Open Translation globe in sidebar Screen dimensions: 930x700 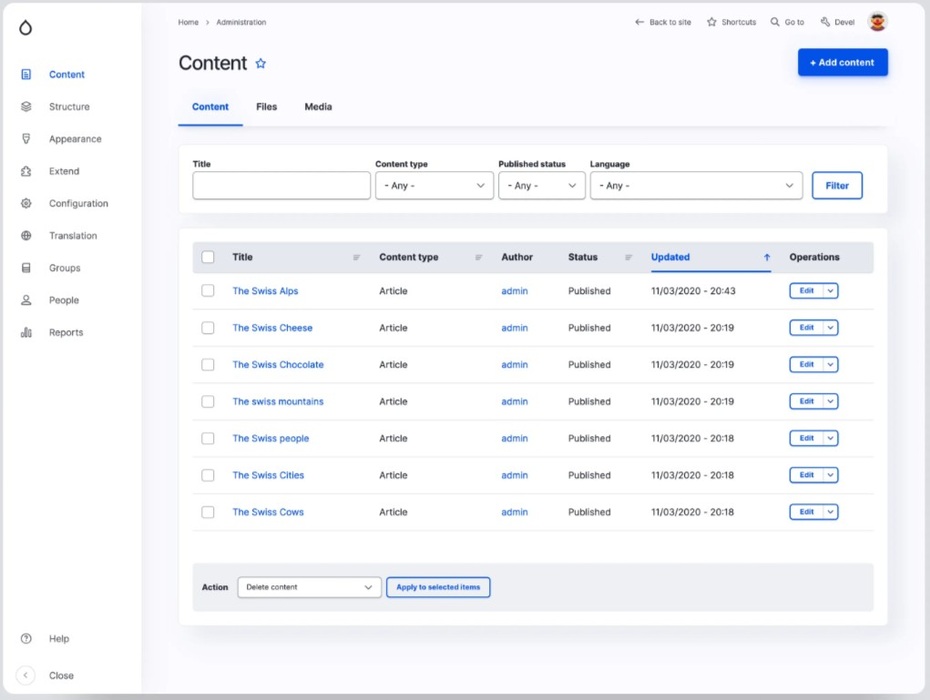tap(26, 236)
